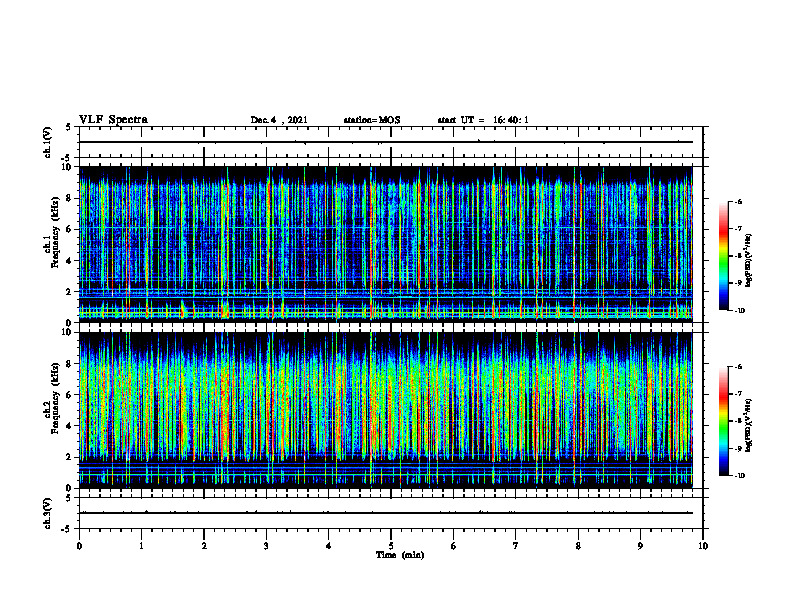This screenshot has width=792, height=612.
Task: Click ch.2 frequency axis tick "6"
Action: coord(69,395)
